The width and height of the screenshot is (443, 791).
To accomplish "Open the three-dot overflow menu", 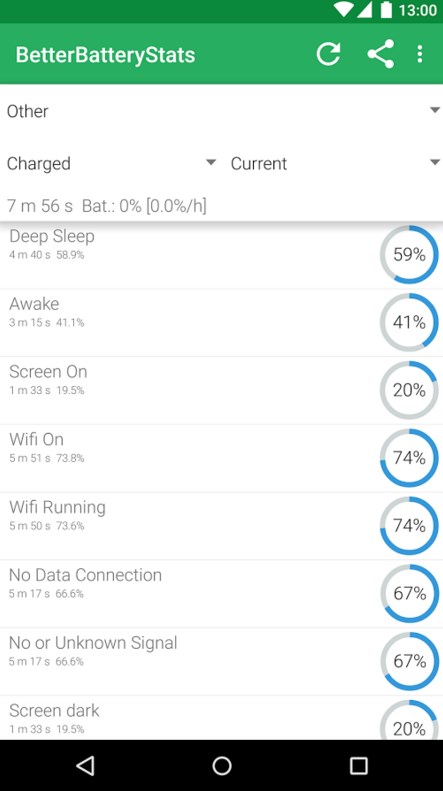I will (x=420, y=54).
